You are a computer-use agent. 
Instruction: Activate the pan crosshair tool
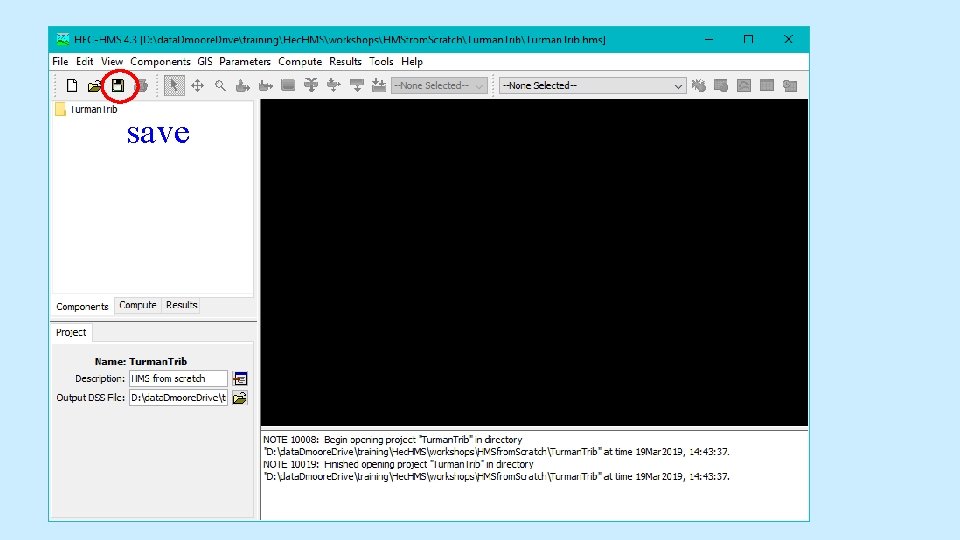click(197, 86)
